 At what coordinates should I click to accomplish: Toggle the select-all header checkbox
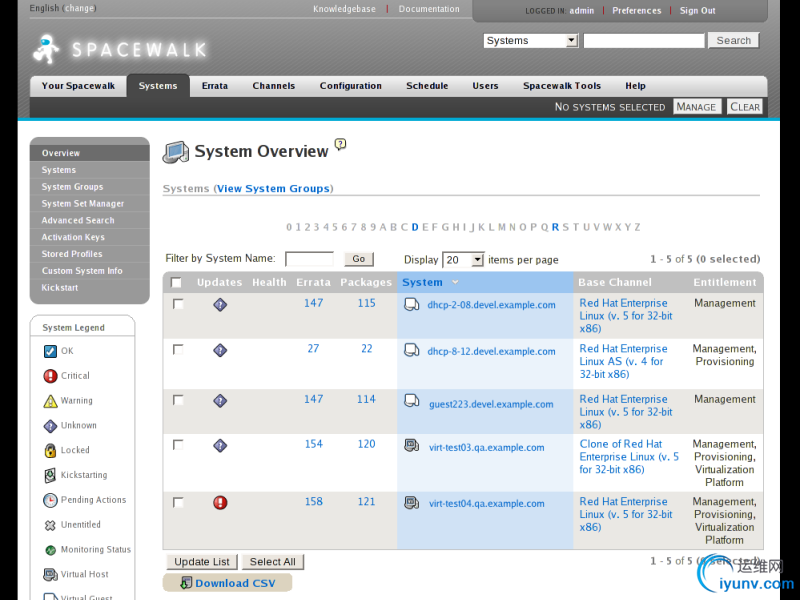[x=177, y=282]
